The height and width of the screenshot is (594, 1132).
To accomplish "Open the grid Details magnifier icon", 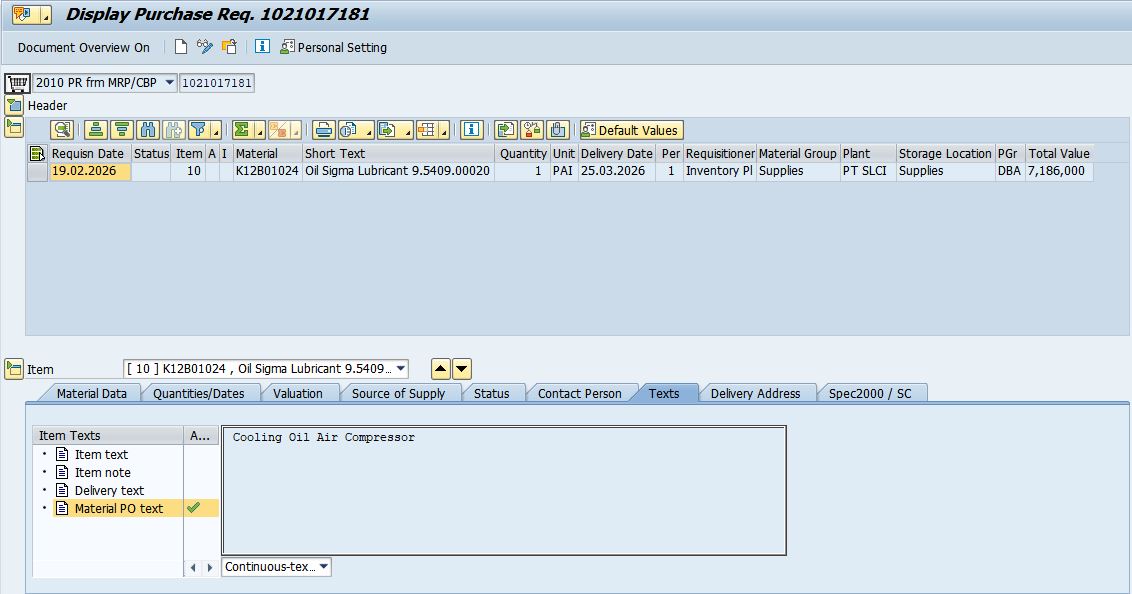I will pos(62,130).
